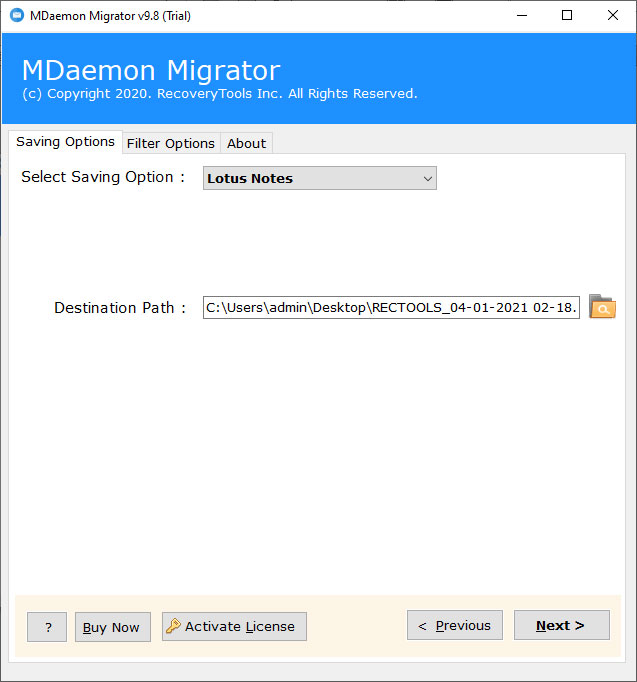Select the Saving Options tab

click(66, 142)
